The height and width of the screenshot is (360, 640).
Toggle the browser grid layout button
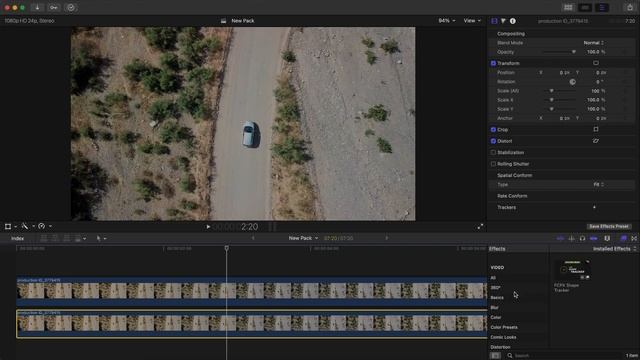pyautogui.click(x=568, y=7)
